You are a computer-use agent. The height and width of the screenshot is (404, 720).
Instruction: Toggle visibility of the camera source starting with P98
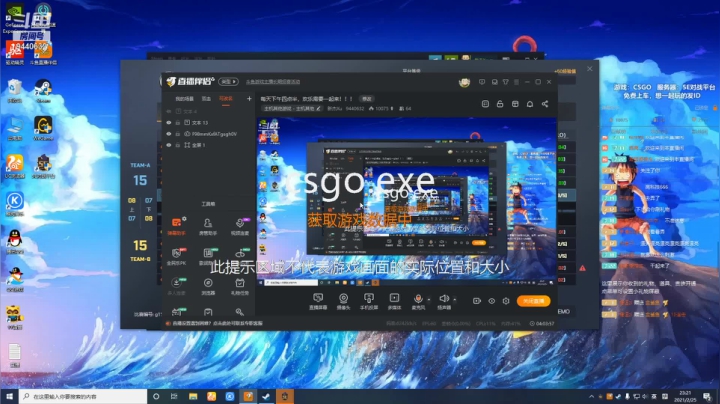click(x=169, y=134)
